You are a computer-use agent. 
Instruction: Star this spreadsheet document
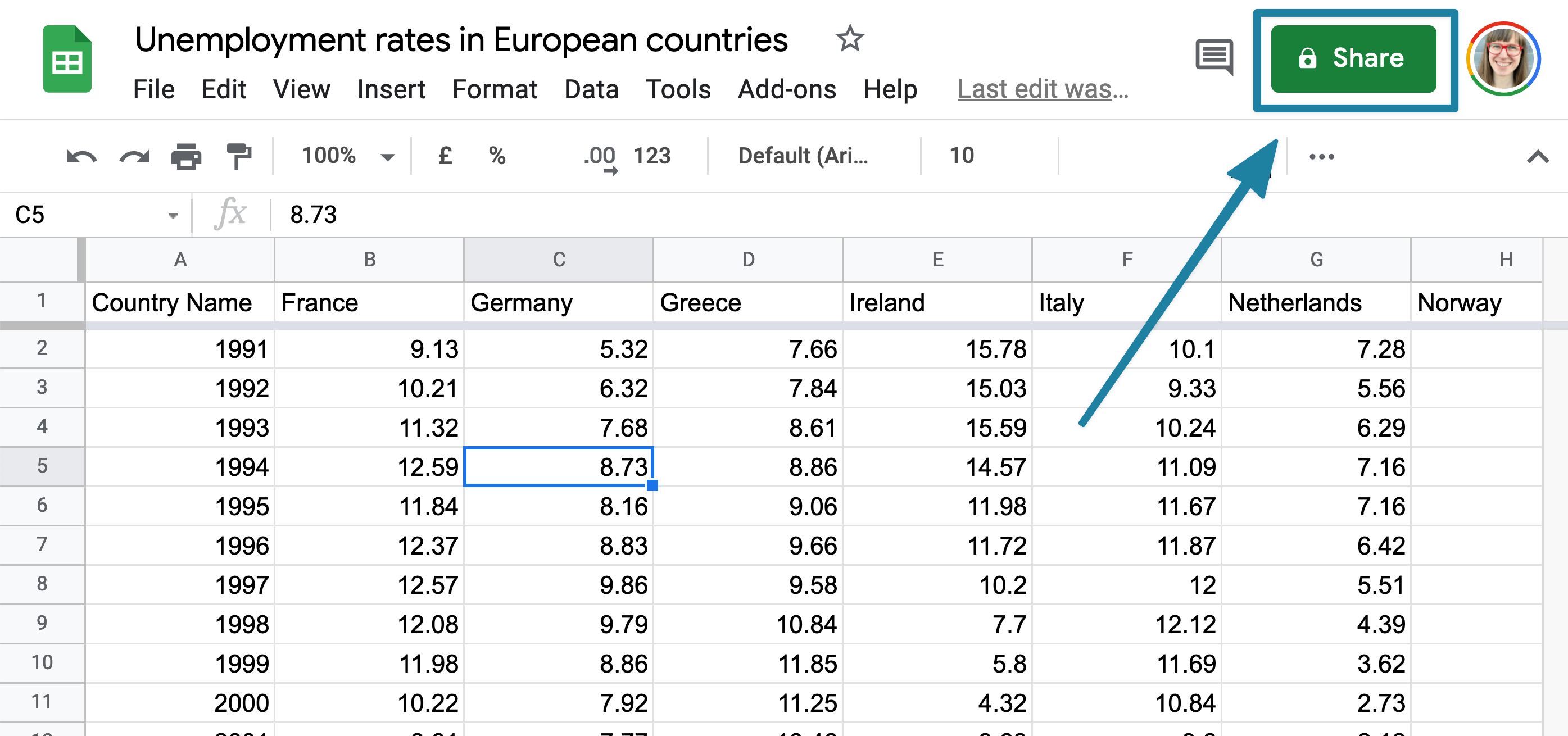coord(850,39)
